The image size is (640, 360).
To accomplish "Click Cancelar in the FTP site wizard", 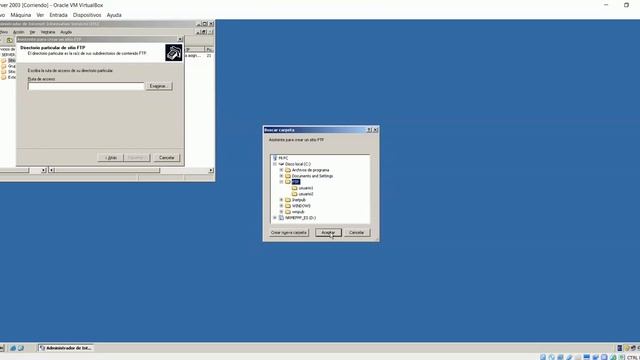I will coord(167,158).
